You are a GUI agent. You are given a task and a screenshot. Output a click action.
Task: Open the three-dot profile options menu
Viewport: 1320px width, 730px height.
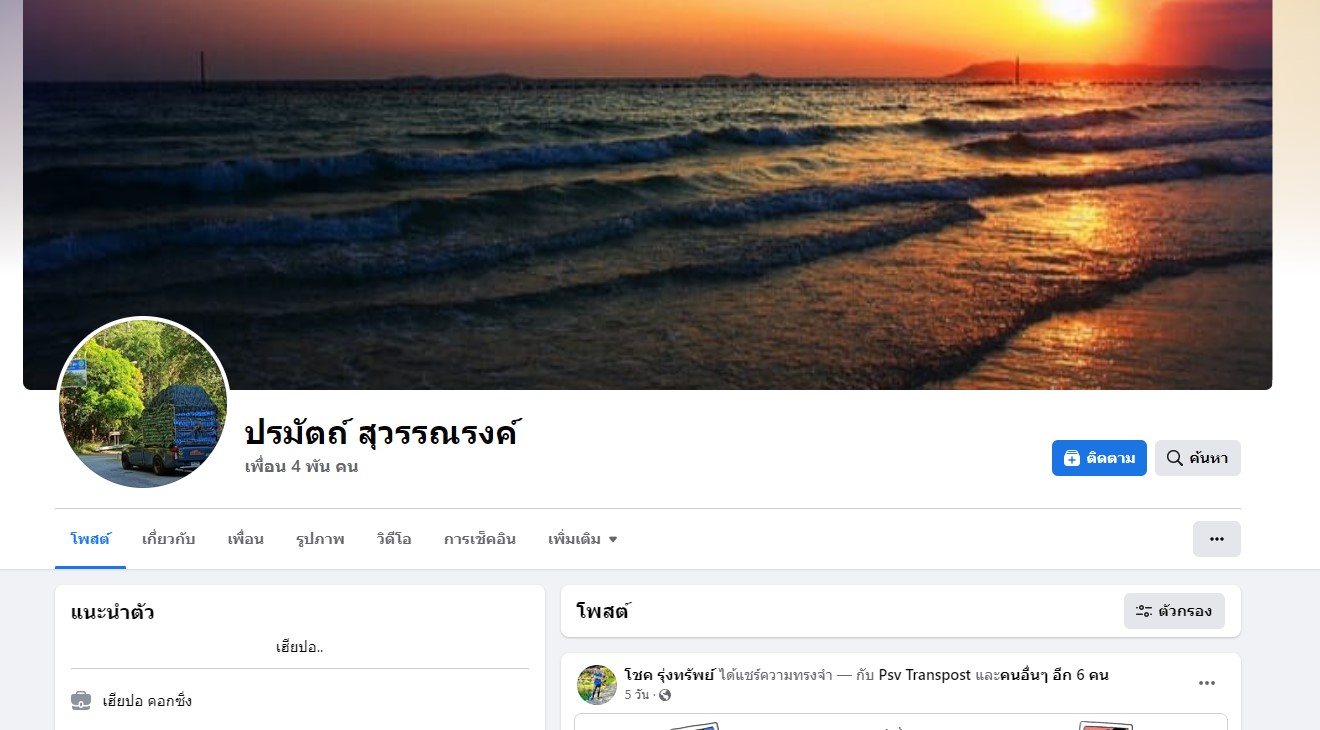point(1217,539)
